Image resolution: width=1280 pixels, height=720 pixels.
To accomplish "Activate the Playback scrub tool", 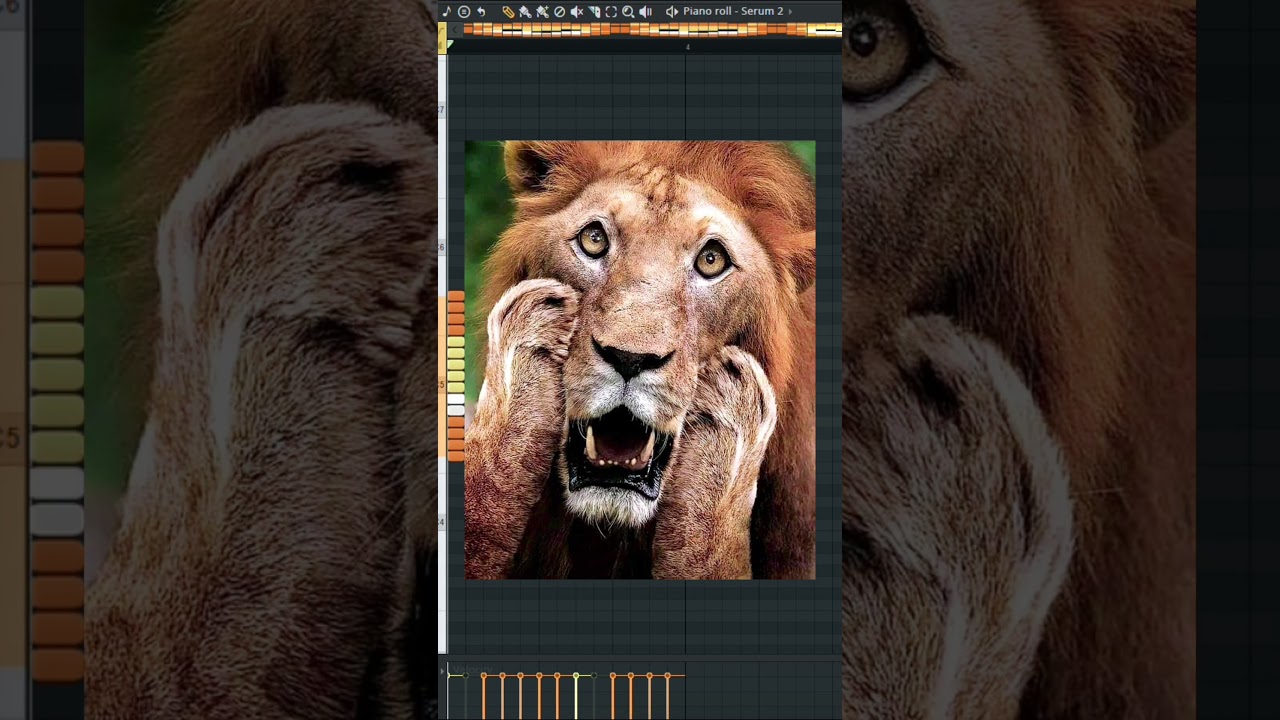I will pos(645,12).
